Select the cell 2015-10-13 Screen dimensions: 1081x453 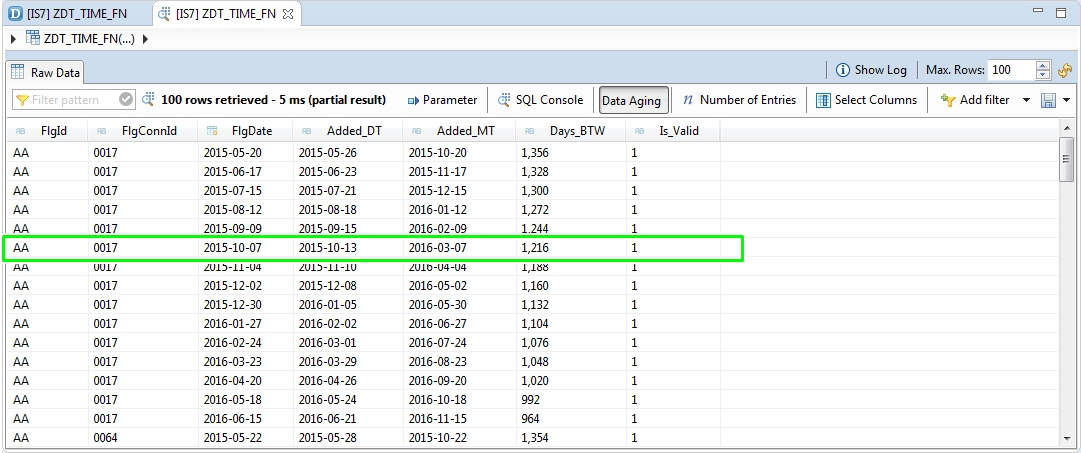[x=327, y=247]
